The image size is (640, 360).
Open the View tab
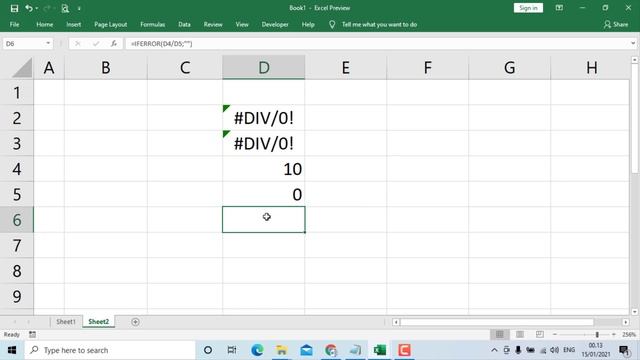click(x=242, y=24)
